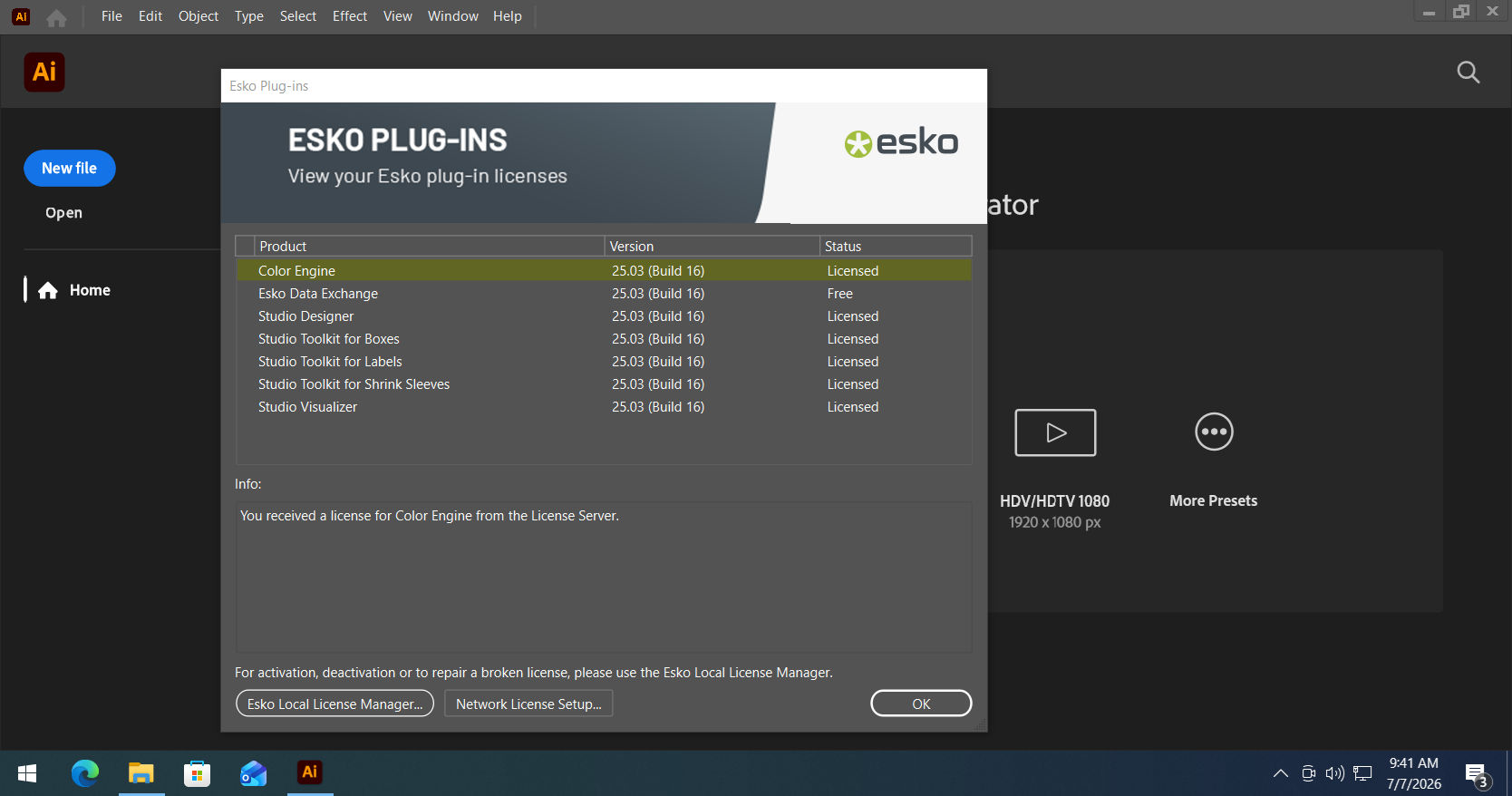Click Esko Local License Manager button
Viewport: 1512px width, 796px height.
(334, 704)
